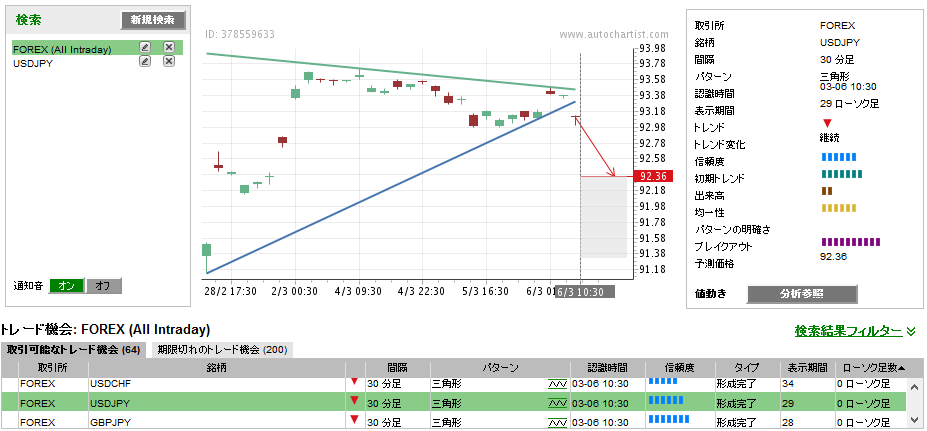Remove the USDJPY saved search
927x431 pixels.
[x=169, y=62]
